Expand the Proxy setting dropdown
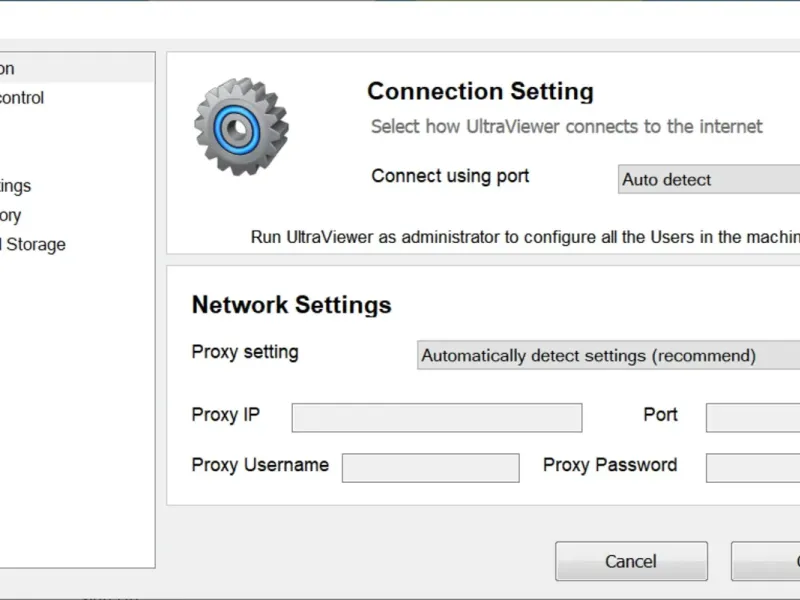The image size is (800, 600). (608, 356)
